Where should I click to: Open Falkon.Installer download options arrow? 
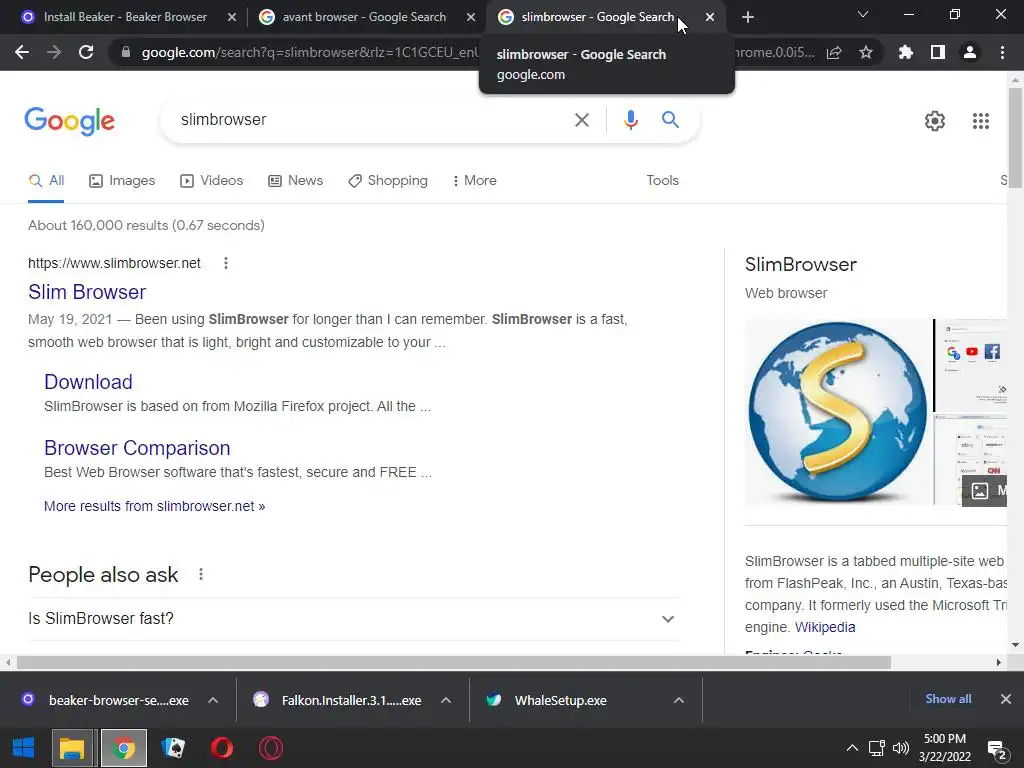click(446, 700)
